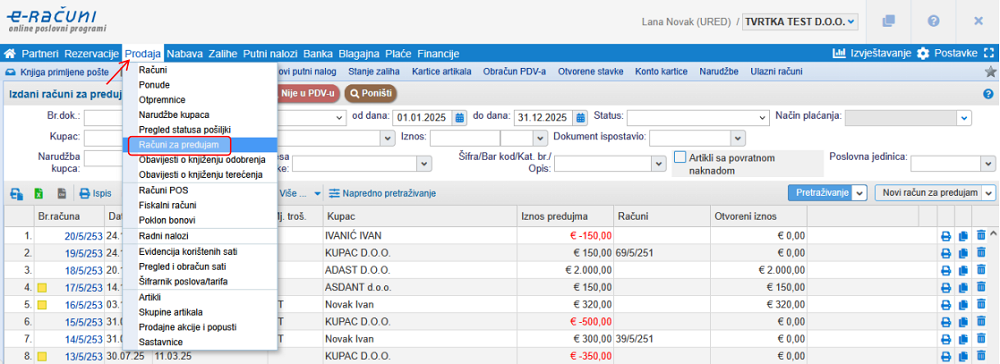Copy invoice 16/5/253 for Novak Ivan
Viewport: 1000px width, 364px height.
click(964, 305)
